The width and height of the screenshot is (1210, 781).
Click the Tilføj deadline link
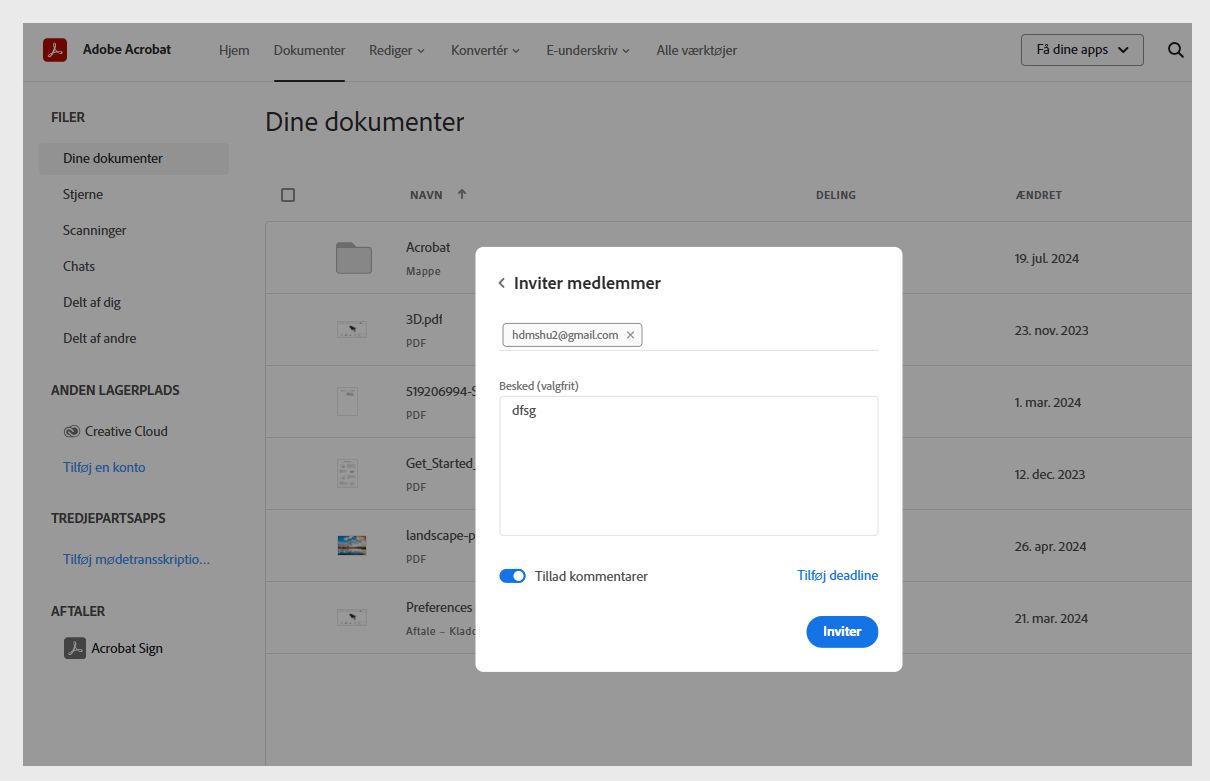coord(837,575)
